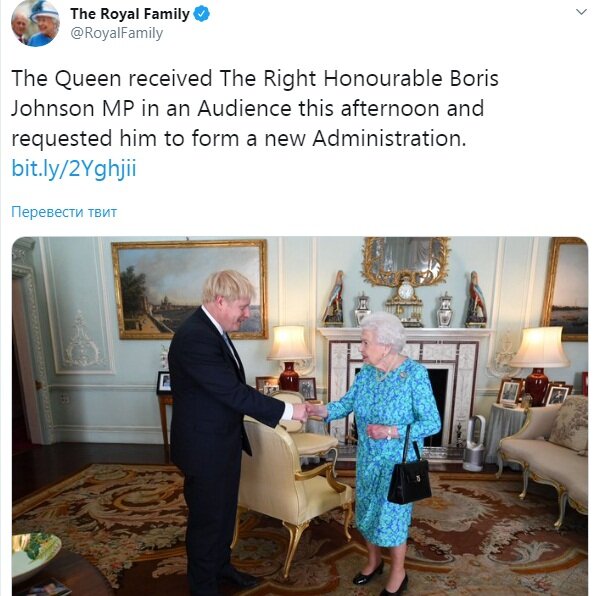Follow the bit.ly/2Yghjii link
Image resolution: width=597 pixels, height=596 pixels.
[x=74, y=168]
